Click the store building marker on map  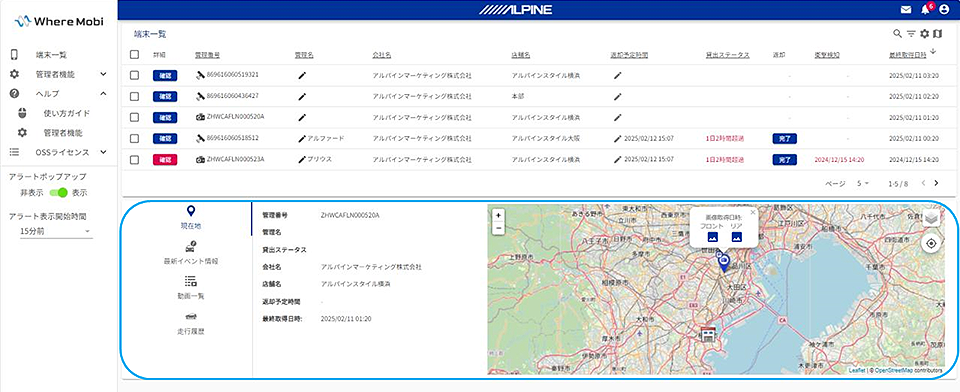tap(707, 334)
